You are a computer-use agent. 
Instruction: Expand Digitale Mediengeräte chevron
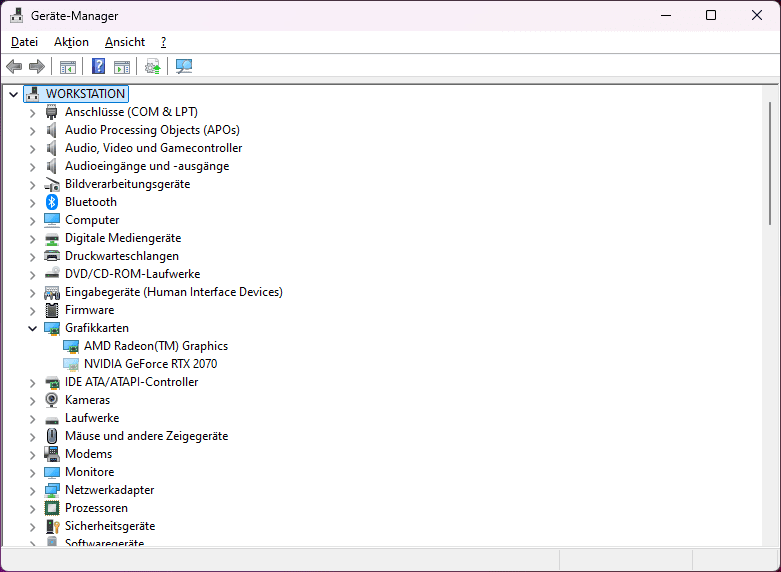coord(32,238)
